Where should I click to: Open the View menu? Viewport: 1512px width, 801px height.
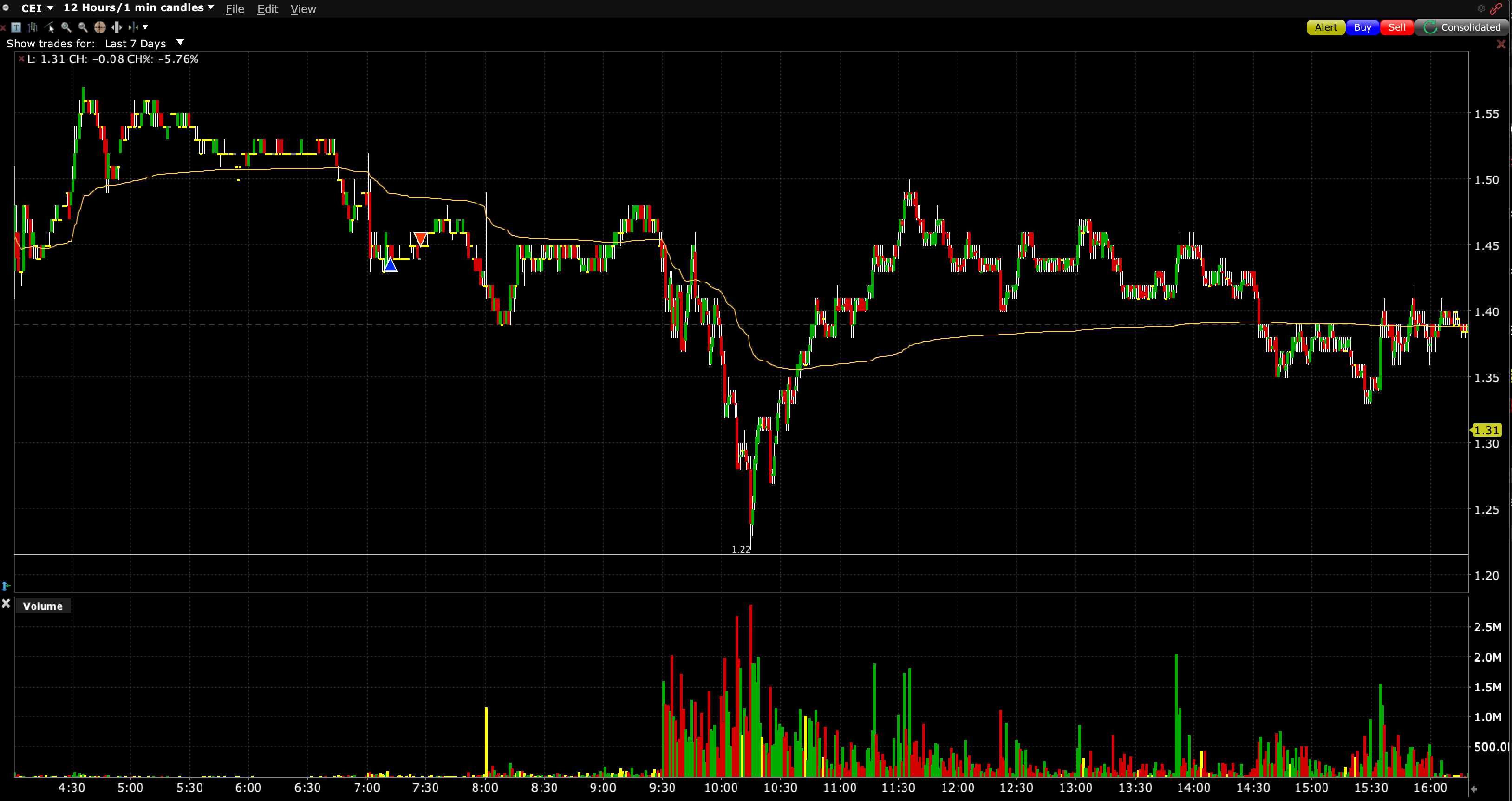pos(303,9)
